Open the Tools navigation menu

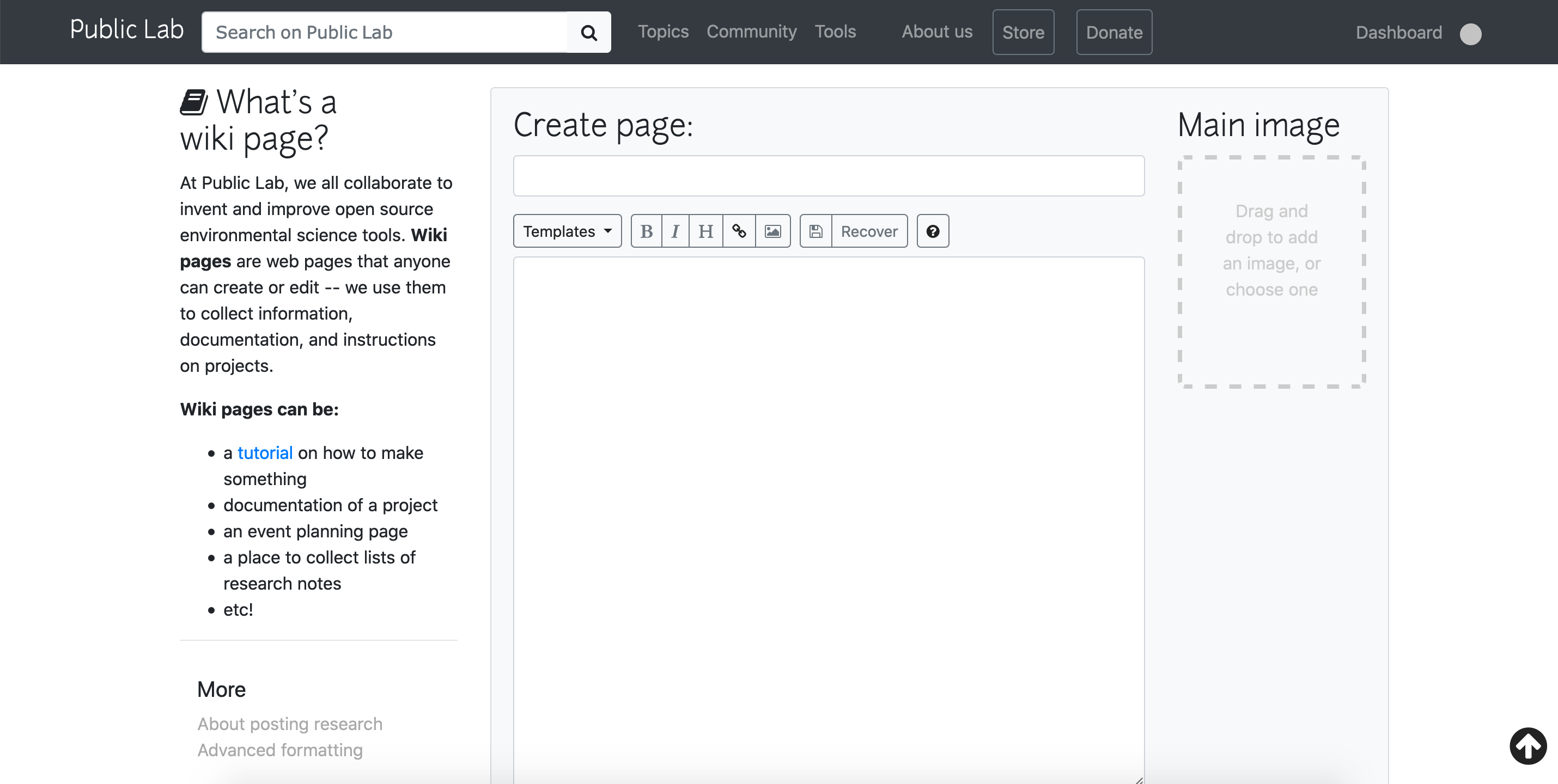(835, 32)
